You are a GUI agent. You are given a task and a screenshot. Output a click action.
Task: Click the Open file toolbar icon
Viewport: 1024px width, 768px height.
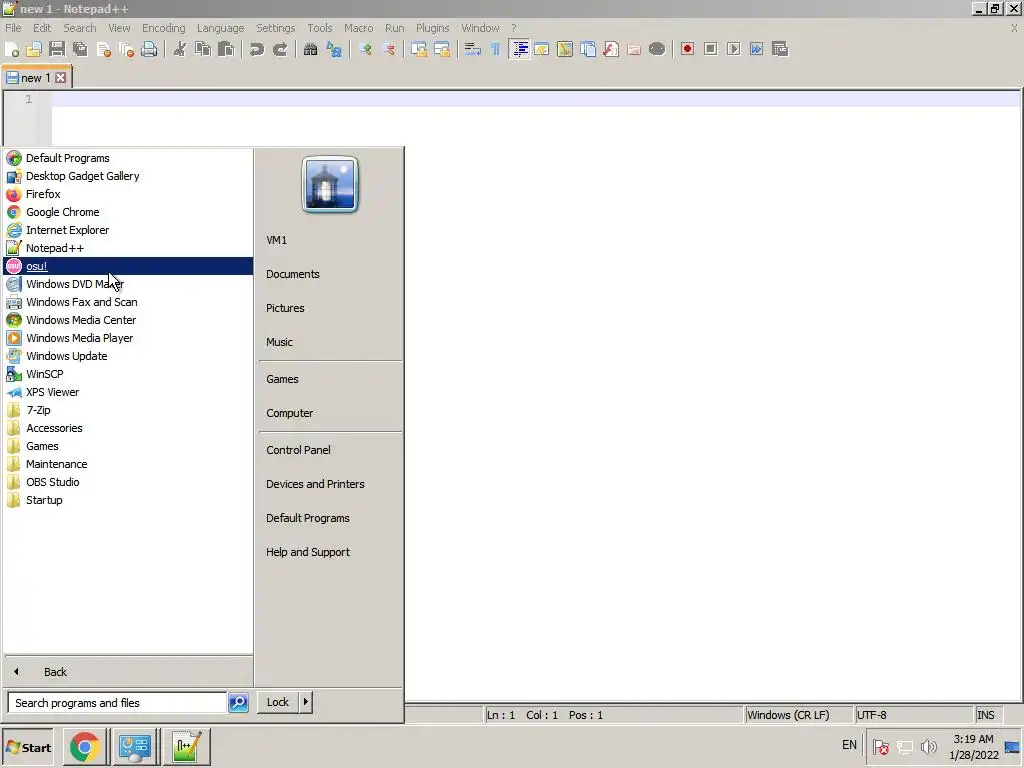[34, 50]
